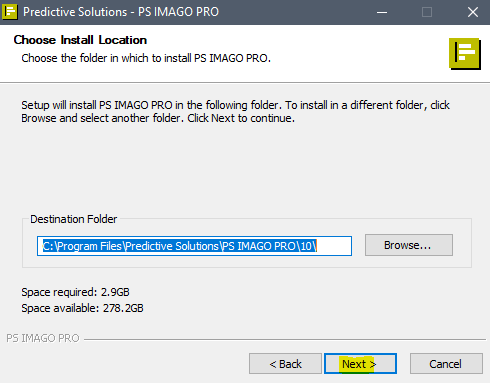The image size is (490, 383).
Task: Minimize the installer window
Action: pyautogui.click(x=382, y=12)
